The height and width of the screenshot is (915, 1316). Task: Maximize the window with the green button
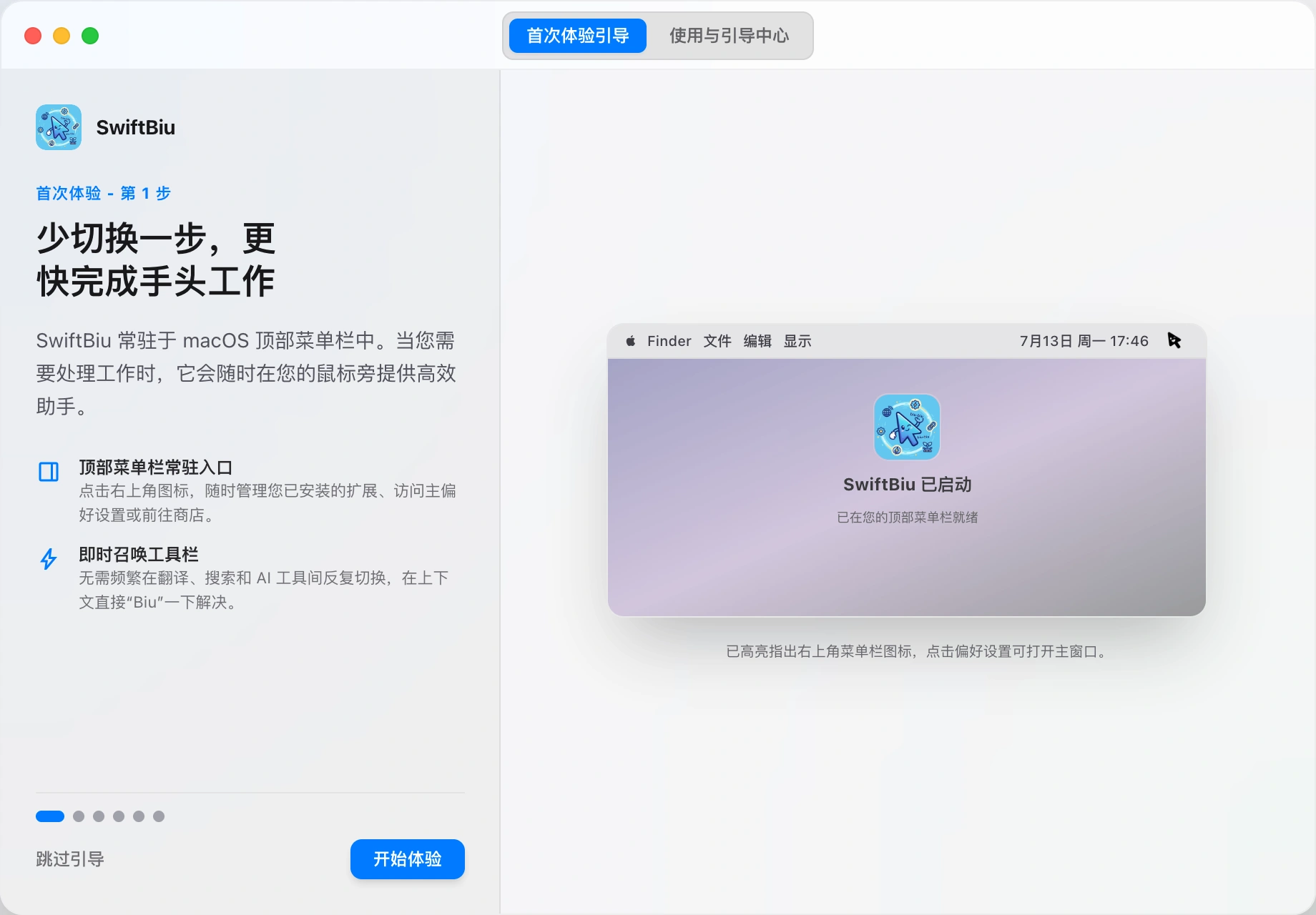coord(90,36)
